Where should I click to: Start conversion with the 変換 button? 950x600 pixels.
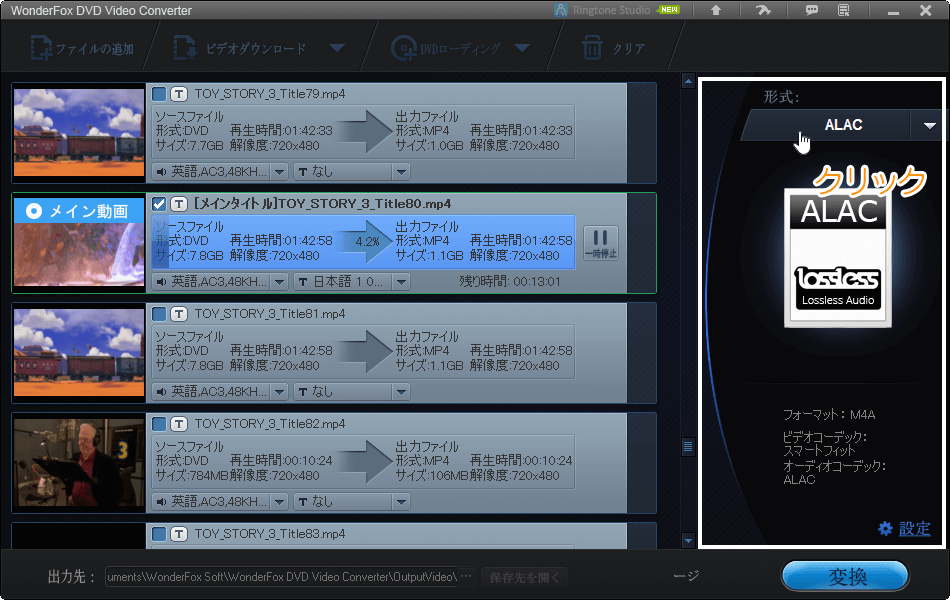click(846, 576)
